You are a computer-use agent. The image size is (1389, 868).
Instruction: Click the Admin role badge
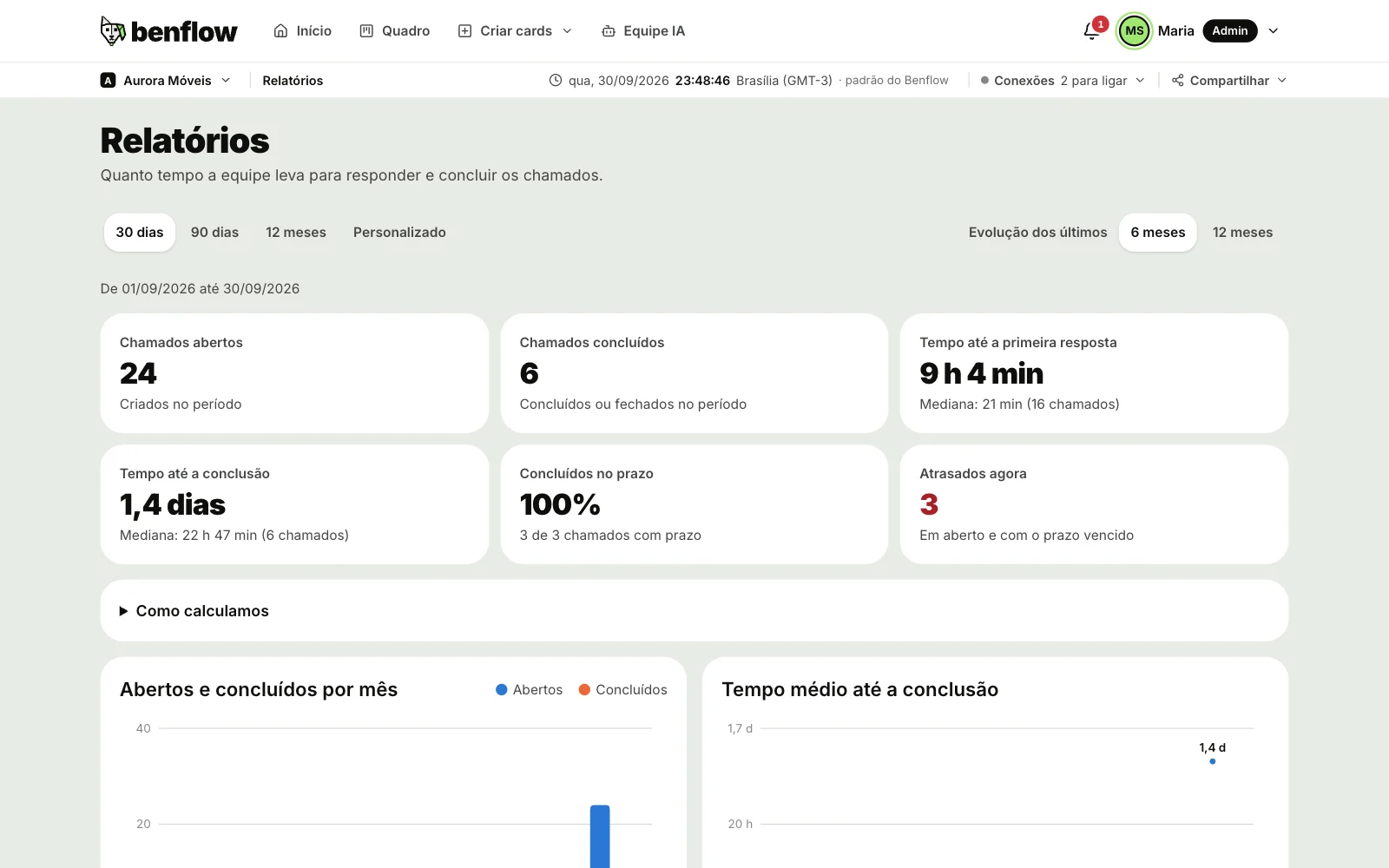click(x=1230, y=31)
